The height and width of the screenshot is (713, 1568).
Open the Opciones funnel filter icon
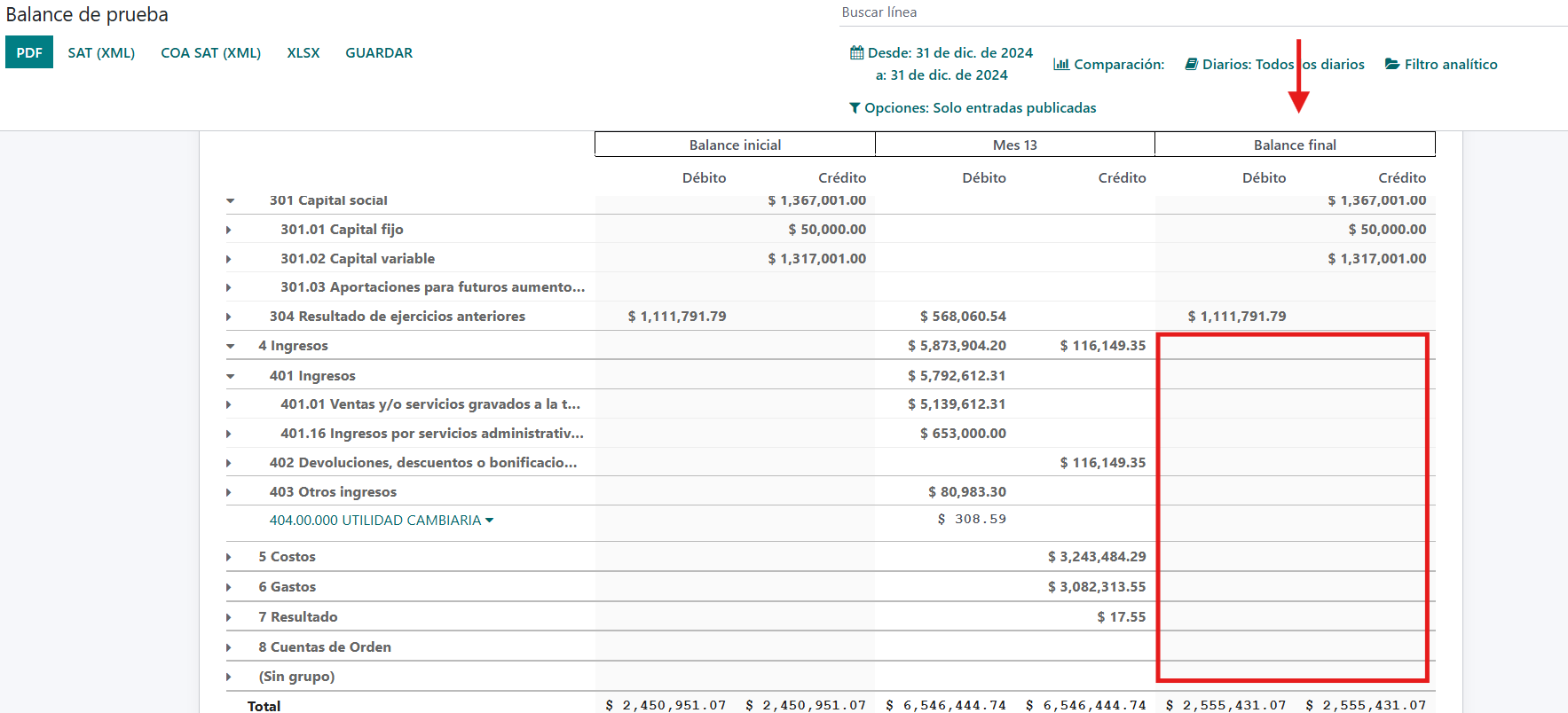[x=855, y=108]
